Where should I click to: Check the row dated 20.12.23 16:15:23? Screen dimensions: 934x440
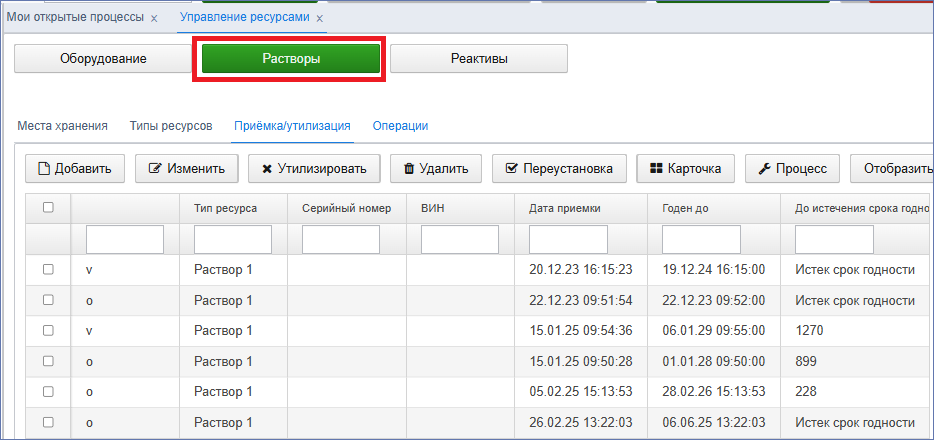pyautogui.click(x=48, y=269)
